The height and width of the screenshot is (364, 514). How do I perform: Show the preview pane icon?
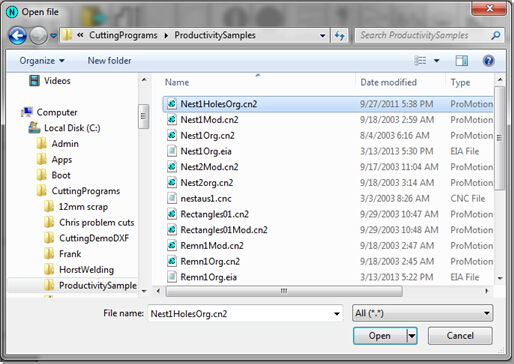(461, 61)
